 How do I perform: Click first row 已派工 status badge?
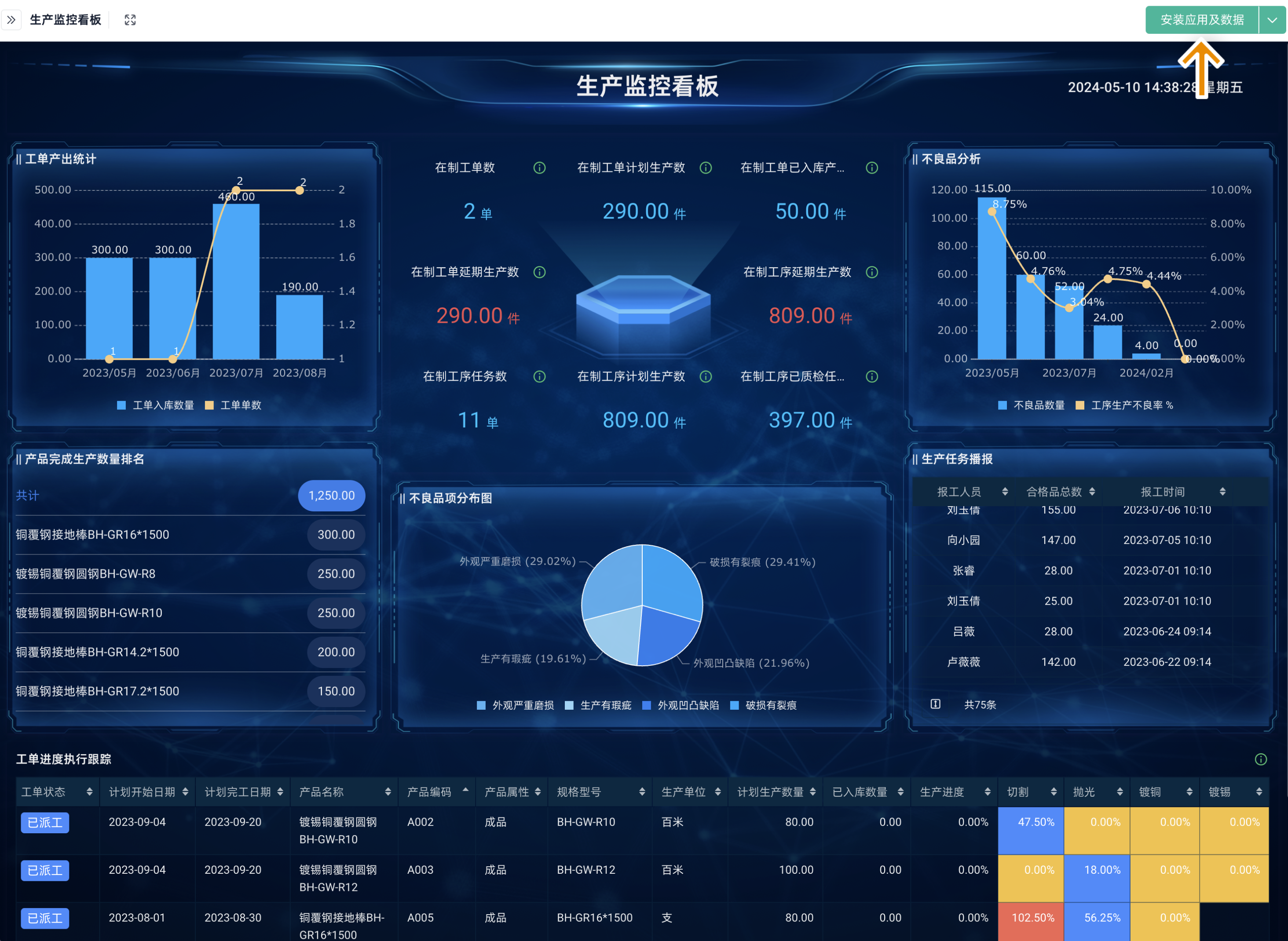(x=45, y=823)
